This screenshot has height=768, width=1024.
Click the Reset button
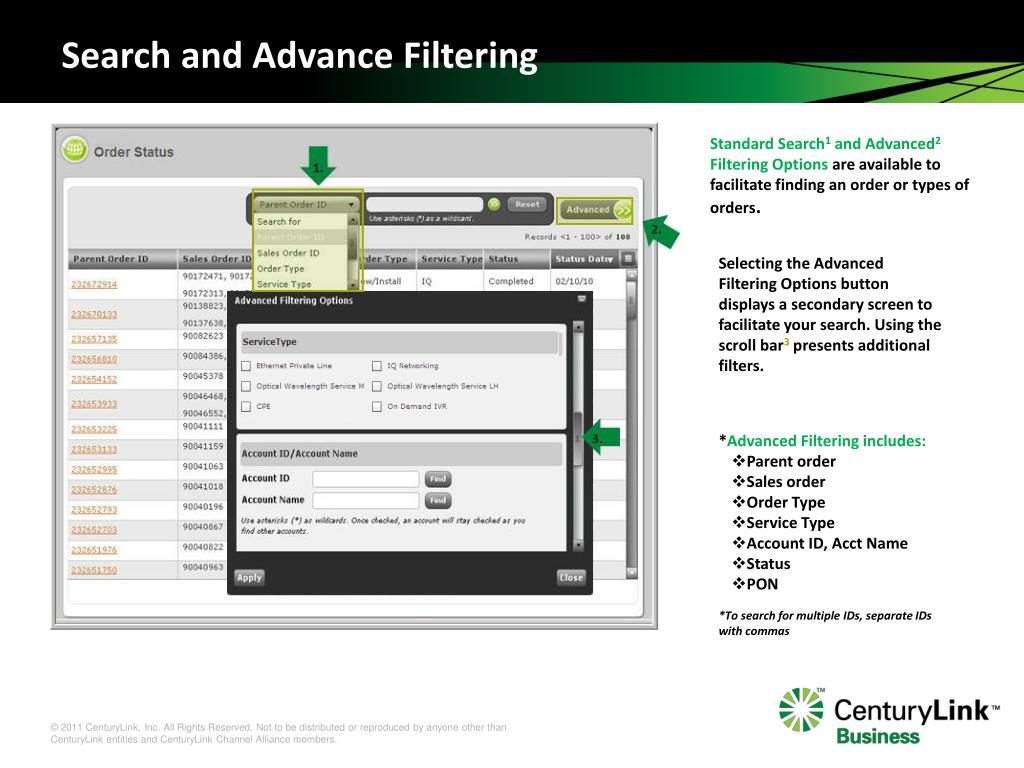[527, 204]
